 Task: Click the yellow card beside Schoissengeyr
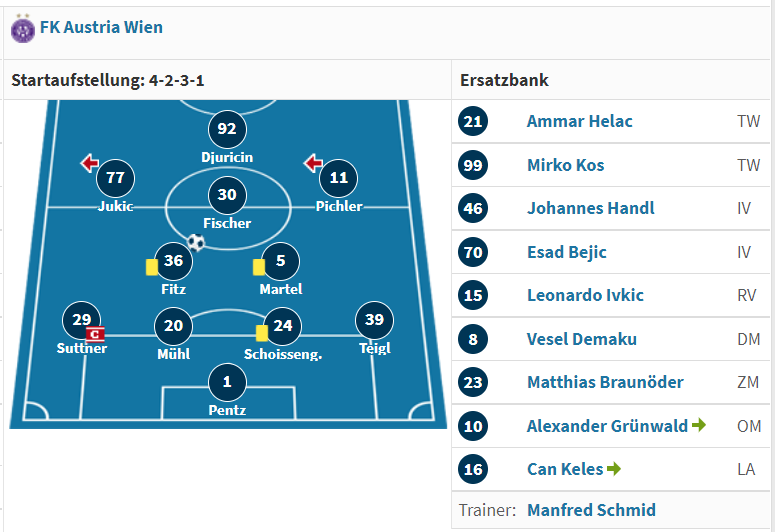261,333
